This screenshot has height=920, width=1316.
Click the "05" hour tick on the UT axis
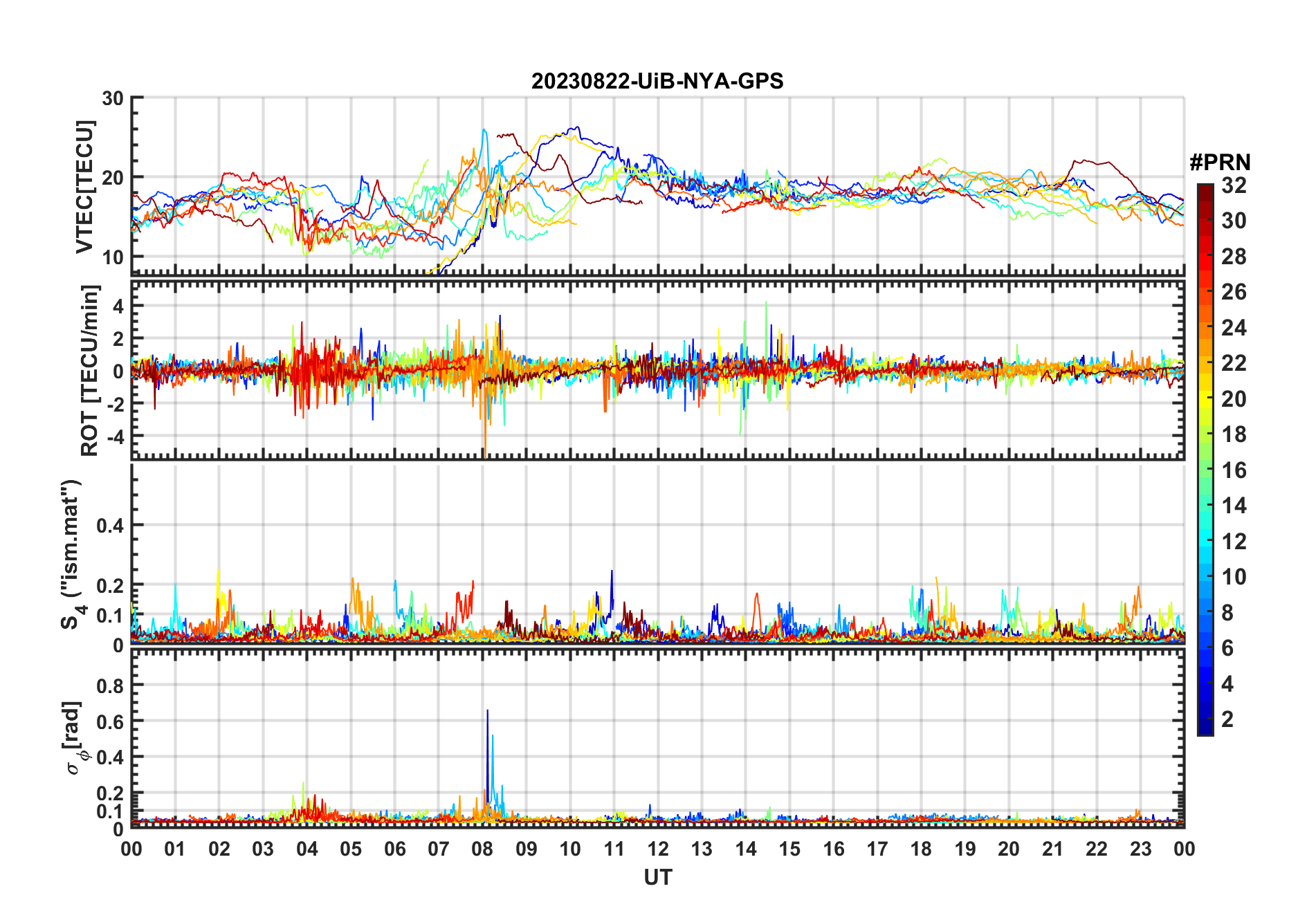(x=351, y=849)
